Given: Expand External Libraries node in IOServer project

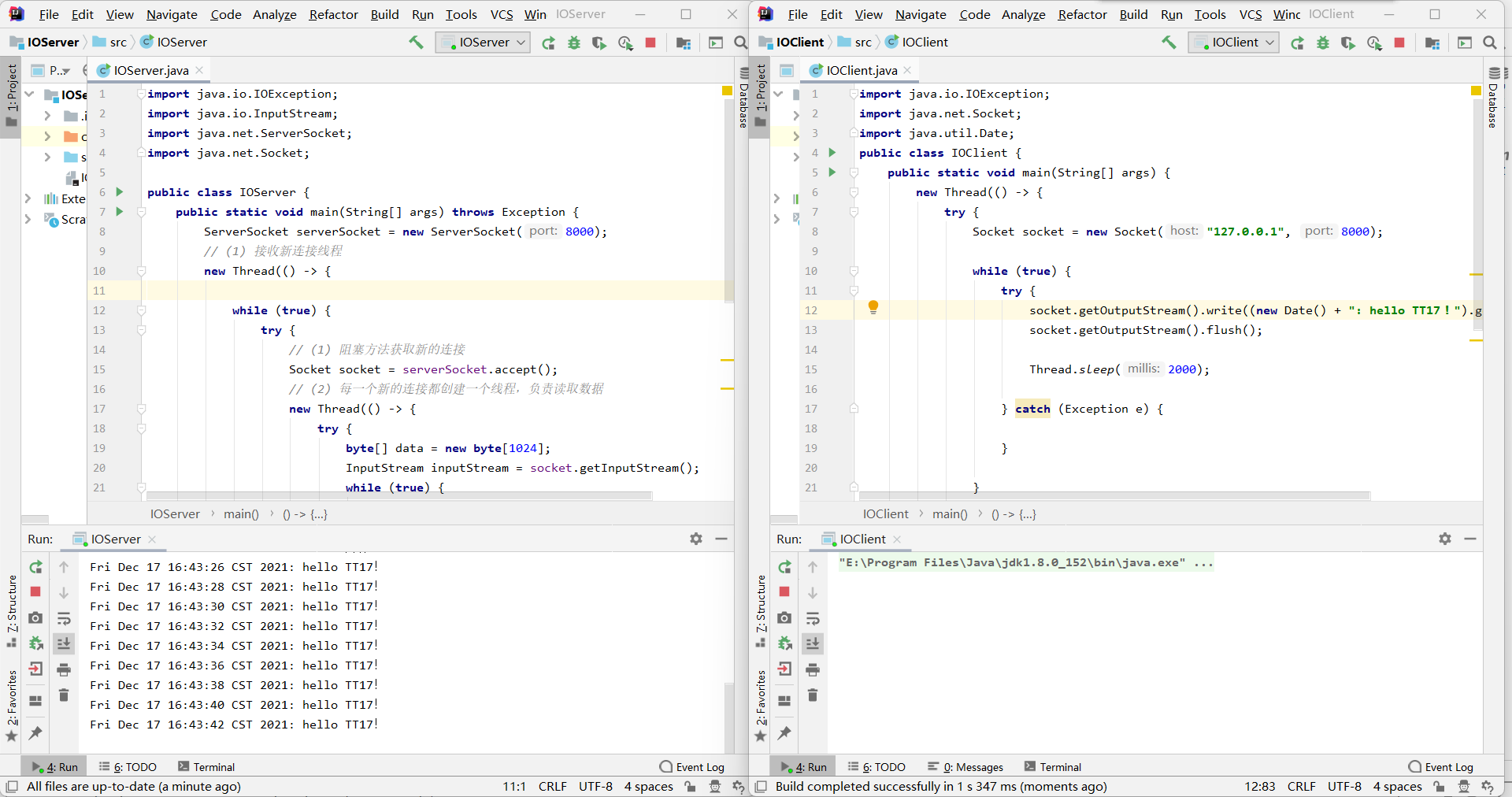Looking at the screenshot, I should 28,198.
